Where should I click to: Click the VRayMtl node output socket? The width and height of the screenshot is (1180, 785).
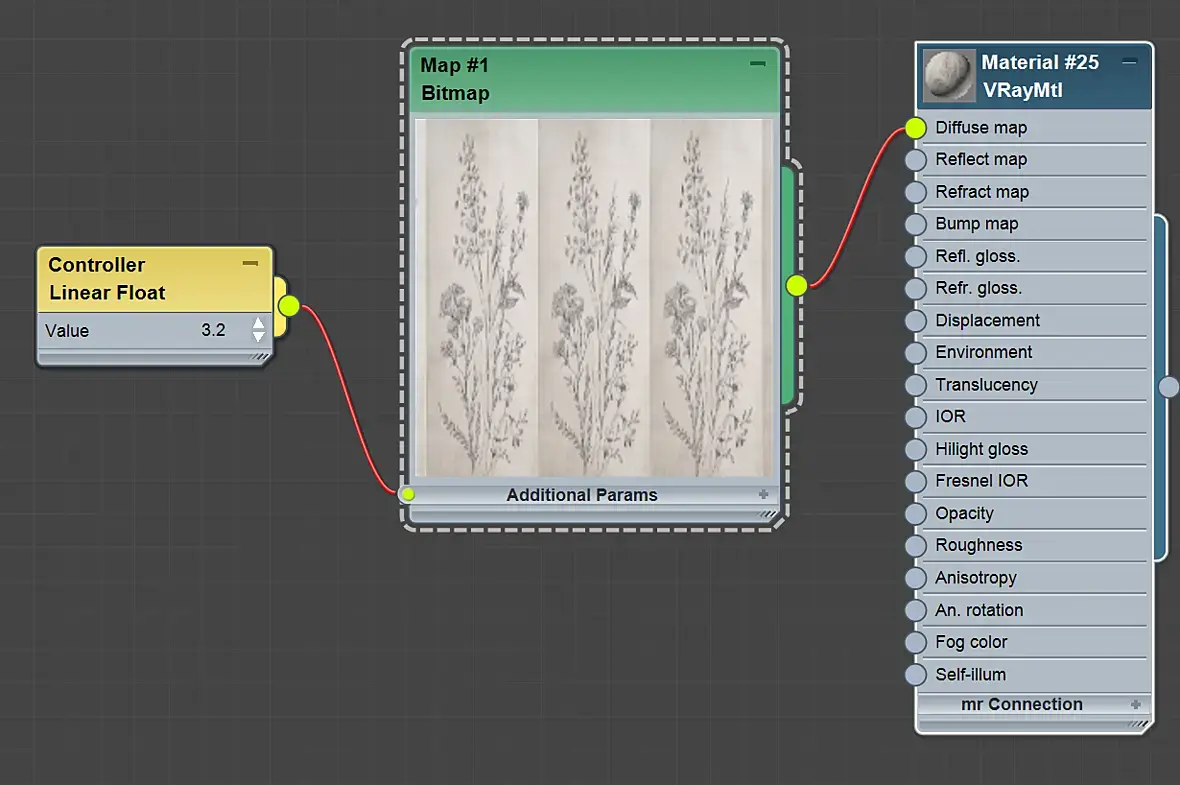(x=1169, y=387)
